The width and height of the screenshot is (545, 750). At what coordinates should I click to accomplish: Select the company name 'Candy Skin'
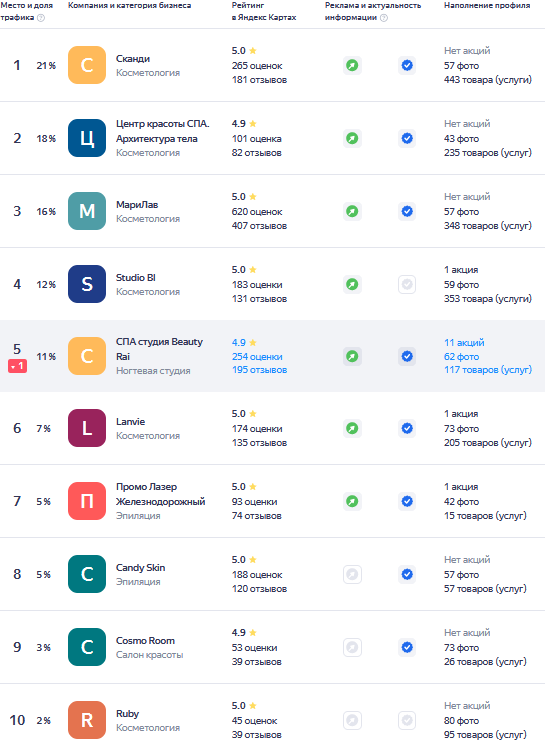140,568
